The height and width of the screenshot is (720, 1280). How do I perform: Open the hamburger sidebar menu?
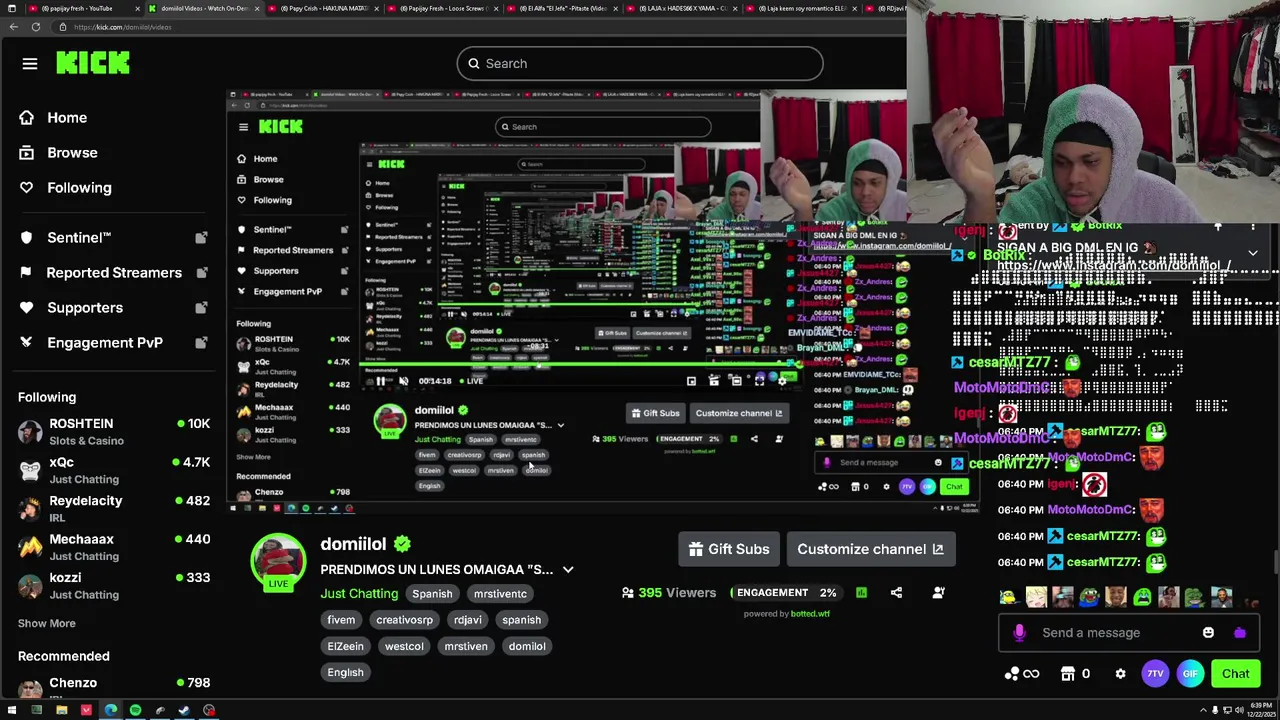[x=30, y=64]
